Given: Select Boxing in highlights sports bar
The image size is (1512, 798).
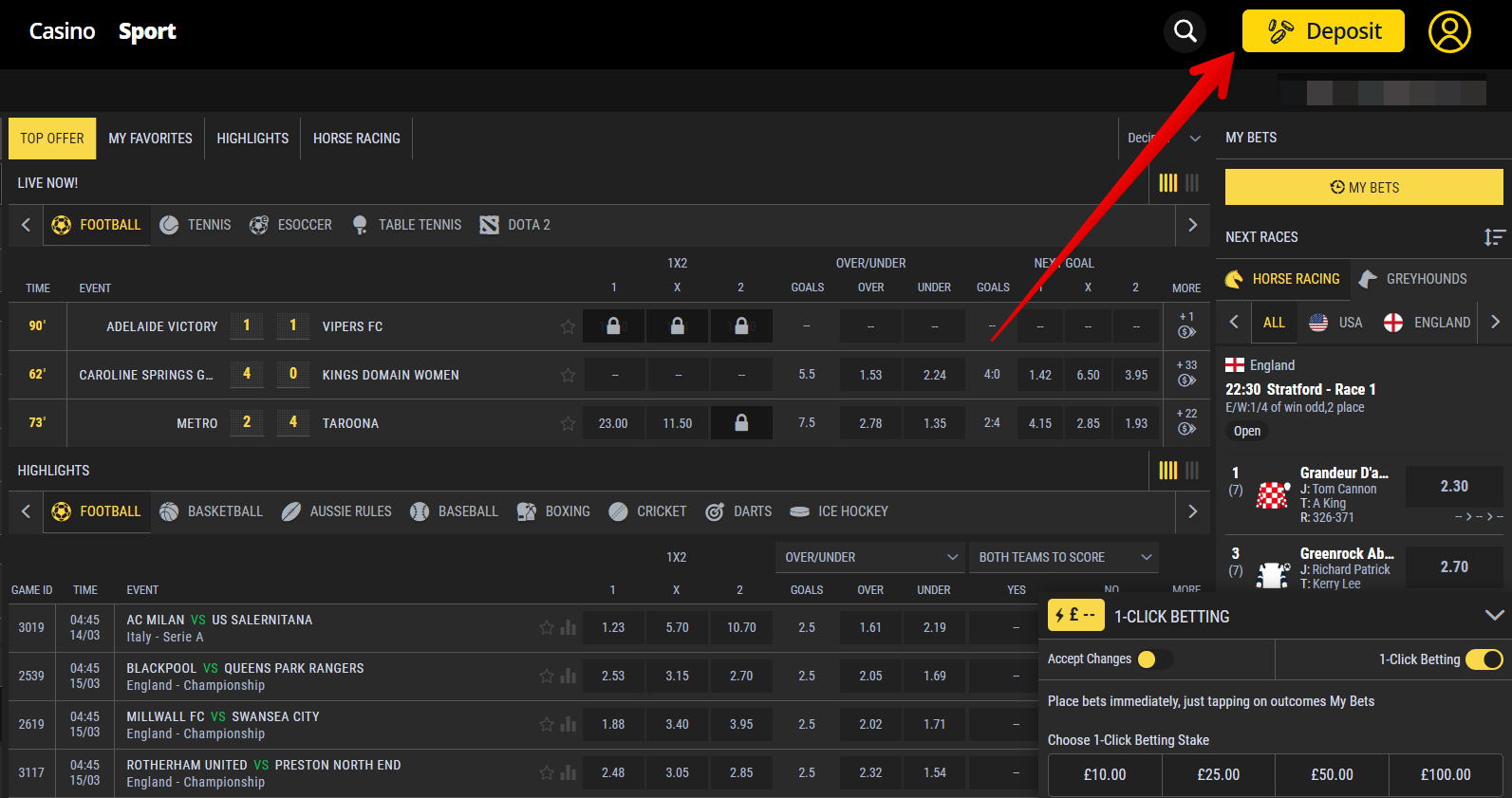Looking at the screenshot, I should pos(553,511).
